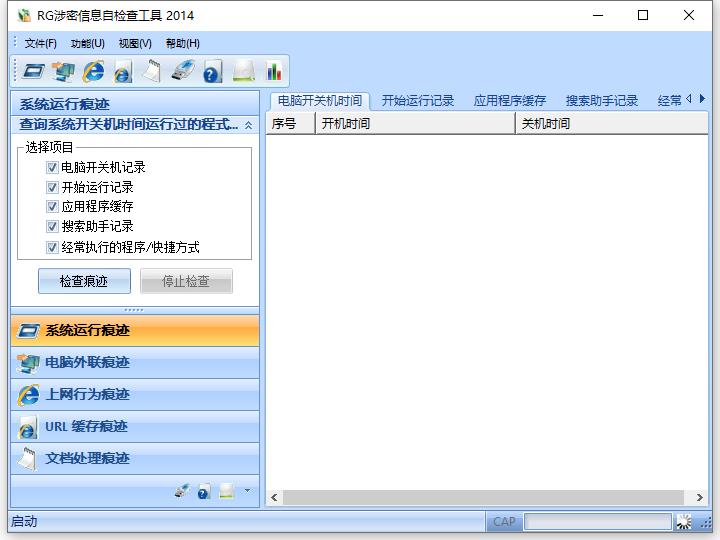Select 上网行为痕迹 navigation item

pyautogui.click(x=135, y=394)
